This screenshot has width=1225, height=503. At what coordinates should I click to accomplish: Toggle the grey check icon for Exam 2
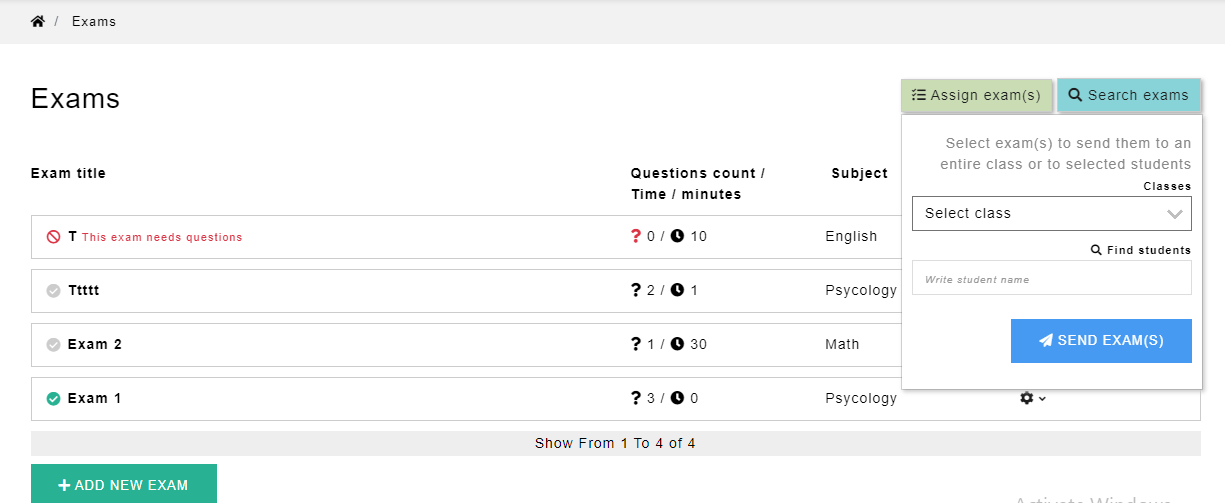pos(54,345)
